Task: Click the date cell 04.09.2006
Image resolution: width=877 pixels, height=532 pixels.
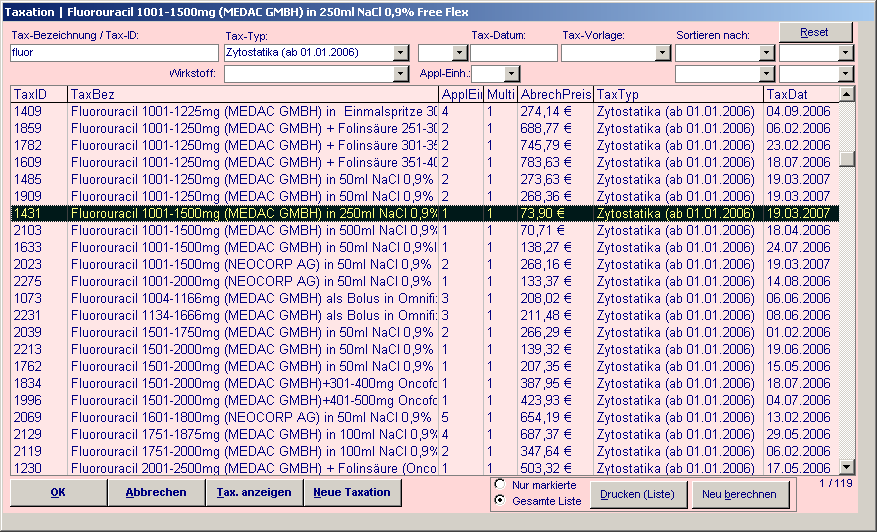Action: 801,111
